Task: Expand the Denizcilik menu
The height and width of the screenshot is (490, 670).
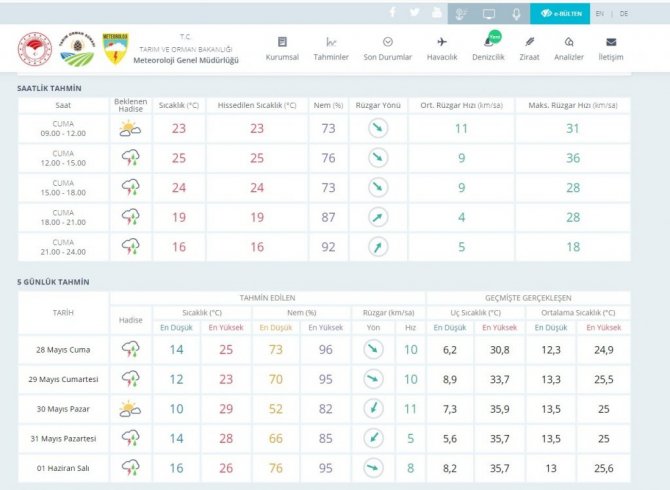Action: coord(489,48)
